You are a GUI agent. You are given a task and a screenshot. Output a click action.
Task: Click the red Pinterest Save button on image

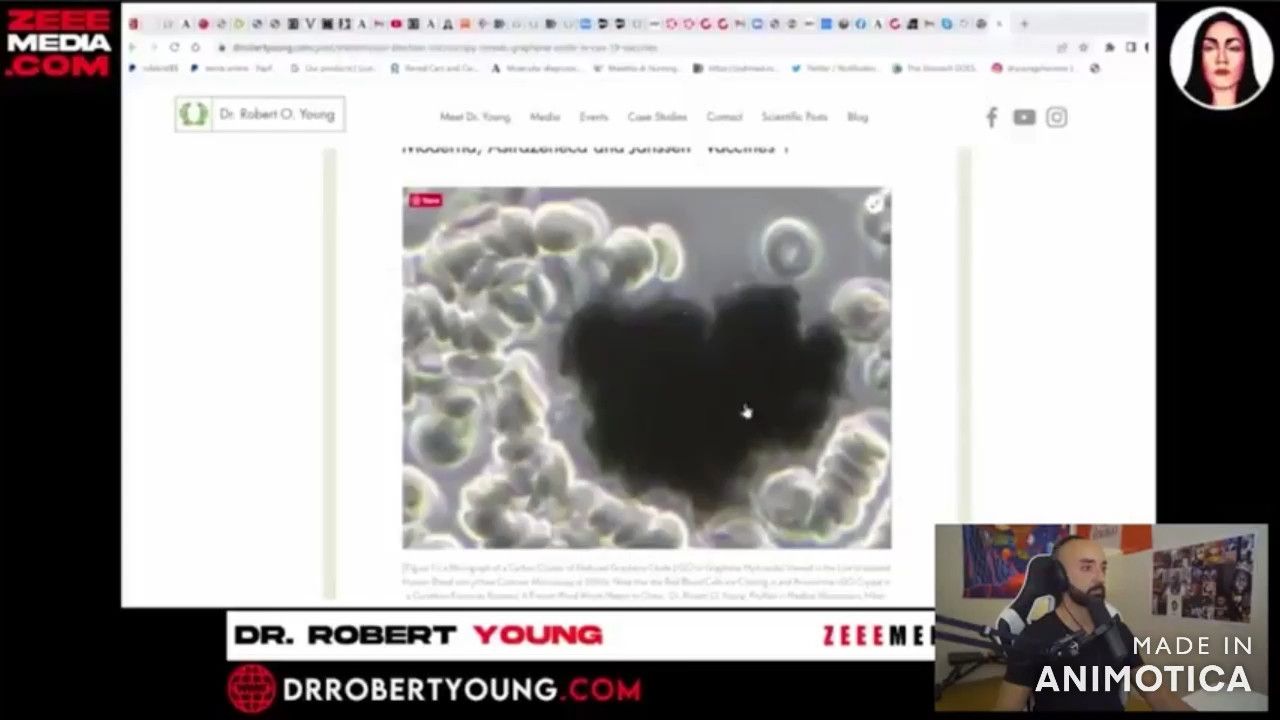(425, 200)
